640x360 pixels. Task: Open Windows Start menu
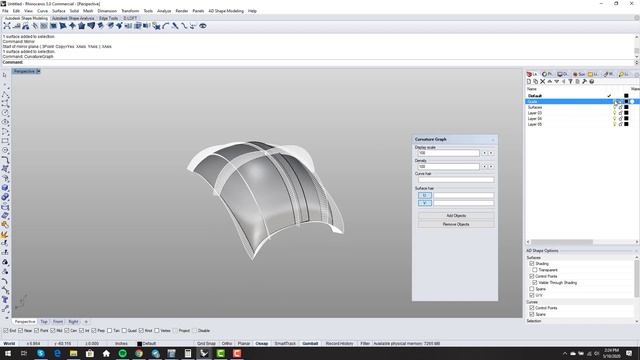click(8, 353)
